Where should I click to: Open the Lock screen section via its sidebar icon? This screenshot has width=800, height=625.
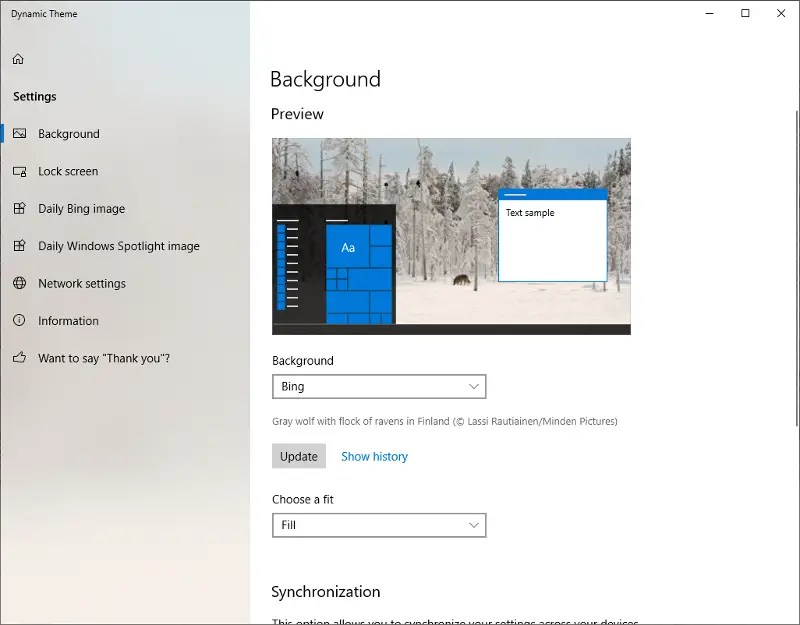pyautogui.click(x=18, y=171)
